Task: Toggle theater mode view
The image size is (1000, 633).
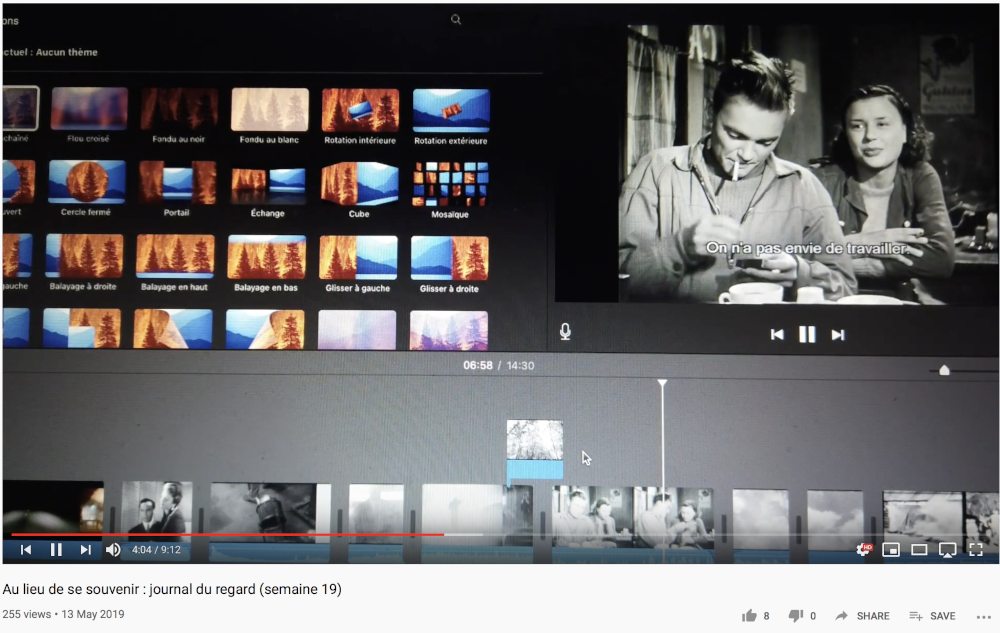Action: pos(919,549)
